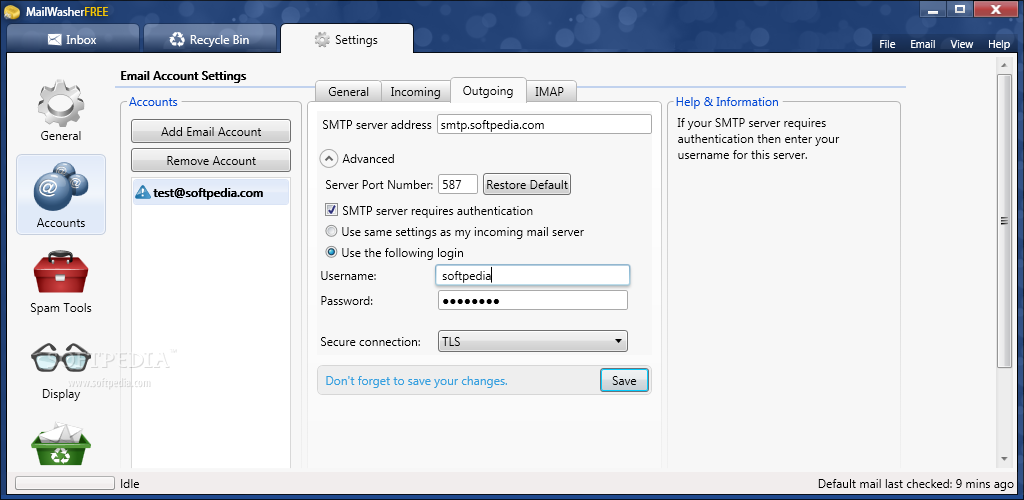Viewport: 1024px width, 500px height.
Task: Click the vertical scrollbar on the right
Action: [1004, 221]
